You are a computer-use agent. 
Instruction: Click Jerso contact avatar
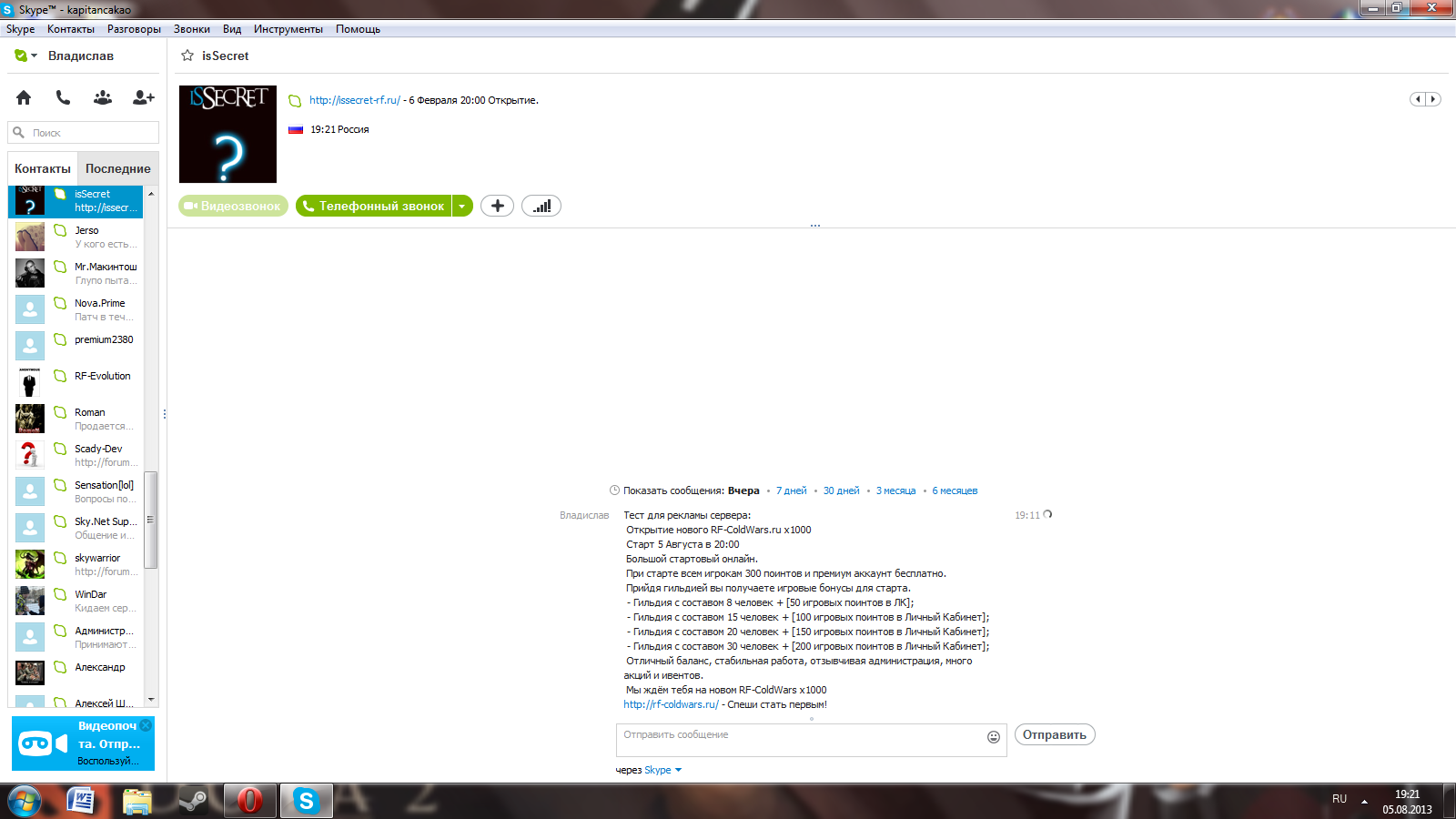(x=30, y=237)
